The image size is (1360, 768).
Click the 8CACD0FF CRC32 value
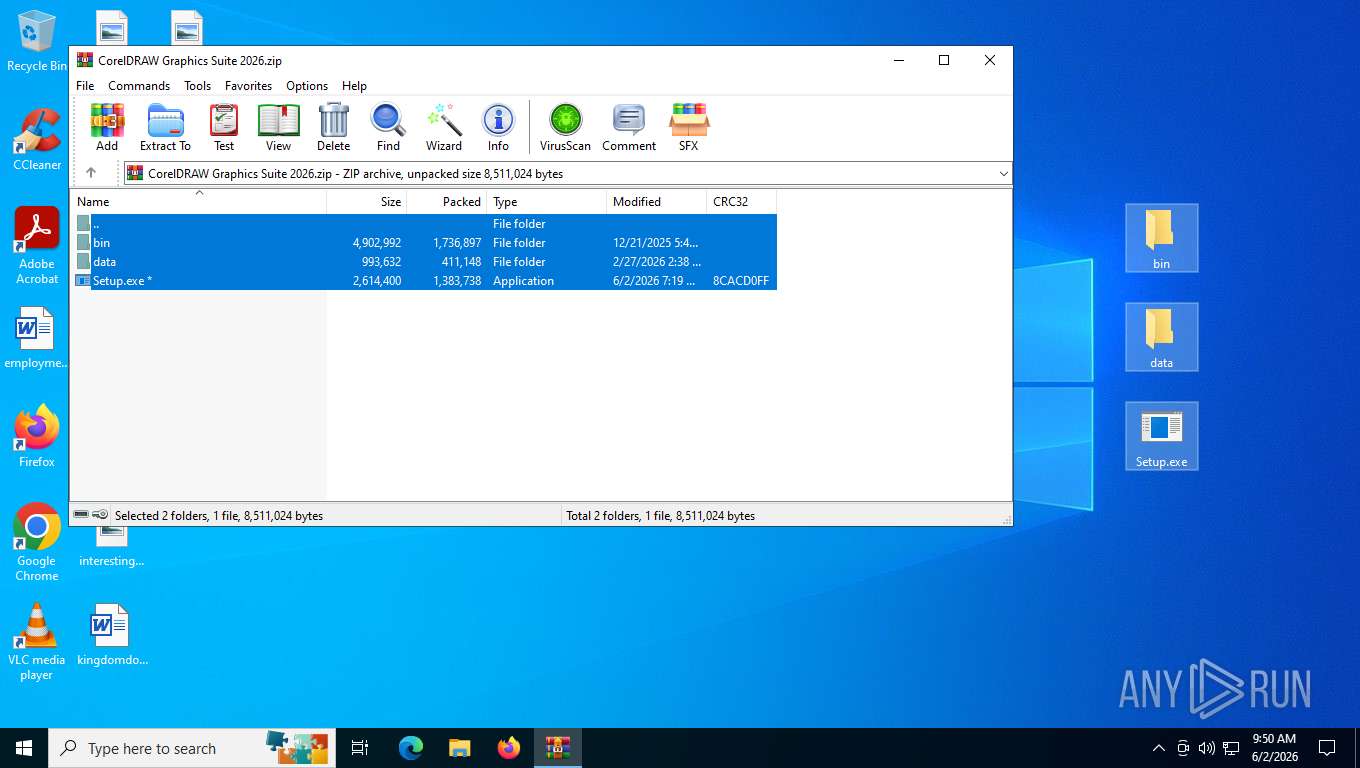click(741, 281)
